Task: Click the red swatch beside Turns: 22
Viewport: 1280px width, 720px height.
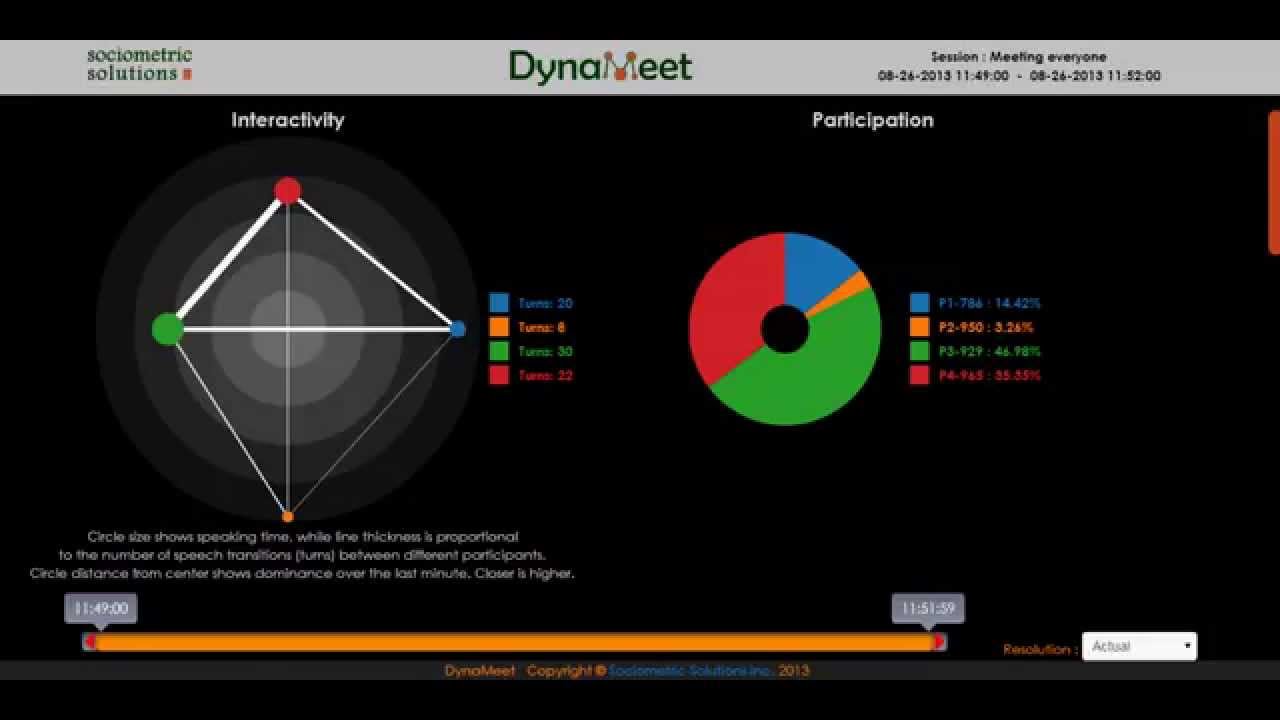Action: point(499,375)
